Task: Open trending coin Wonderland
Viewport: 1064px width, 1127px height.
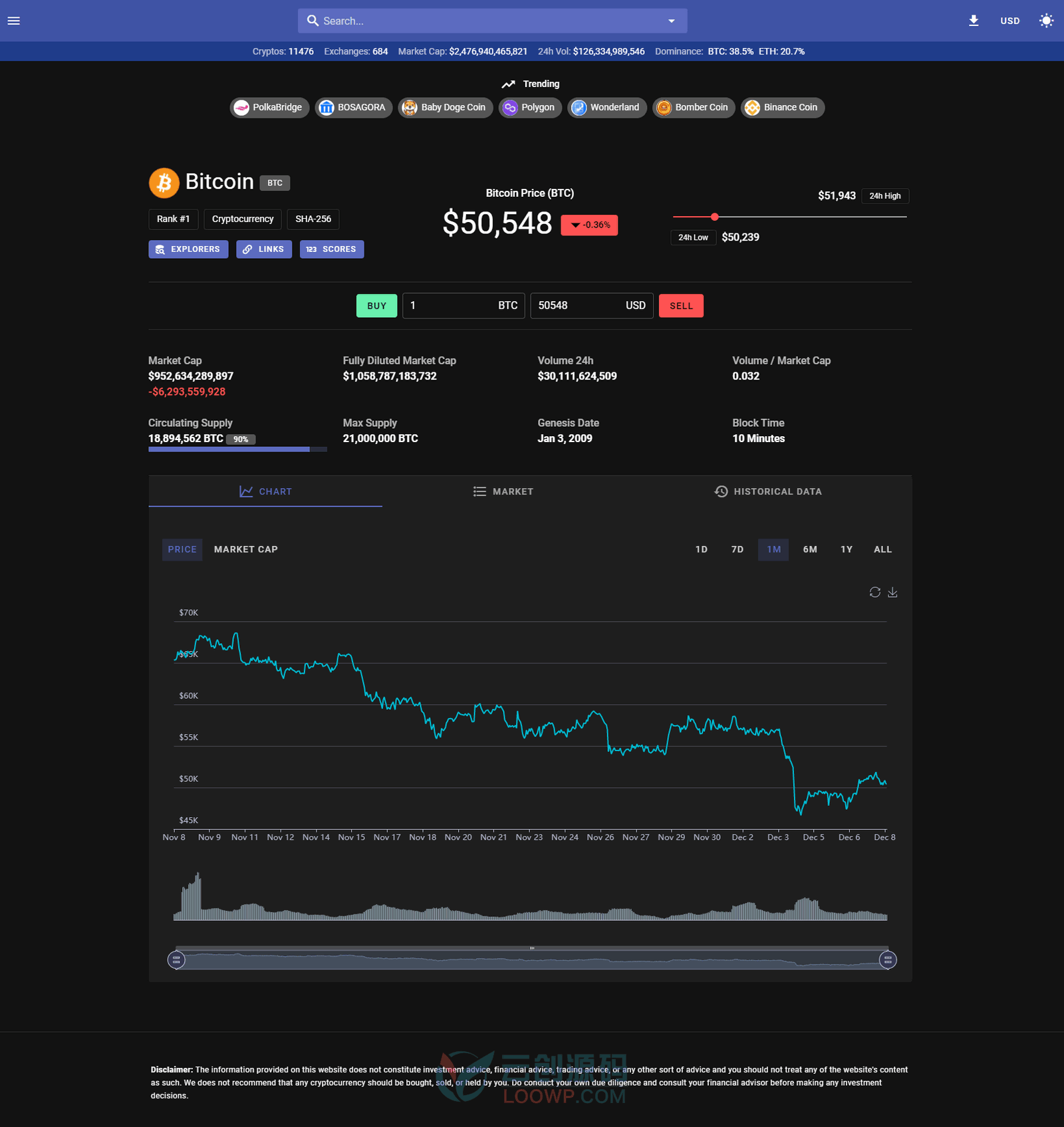Action: click(606, 107)
